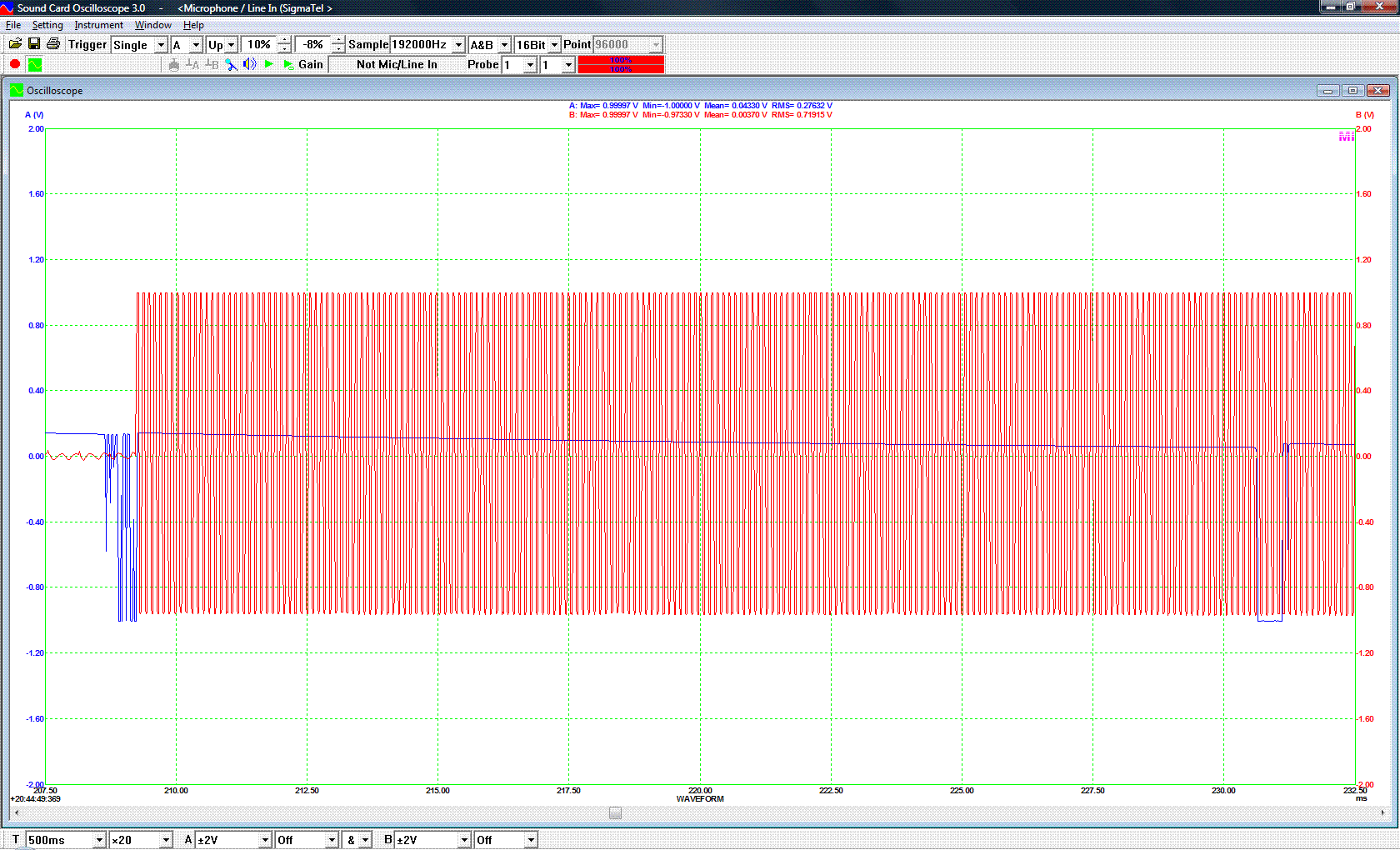Viewport: 1400px width, 850px height.
Task: Open the Setting menu
Action: (47, 25)
